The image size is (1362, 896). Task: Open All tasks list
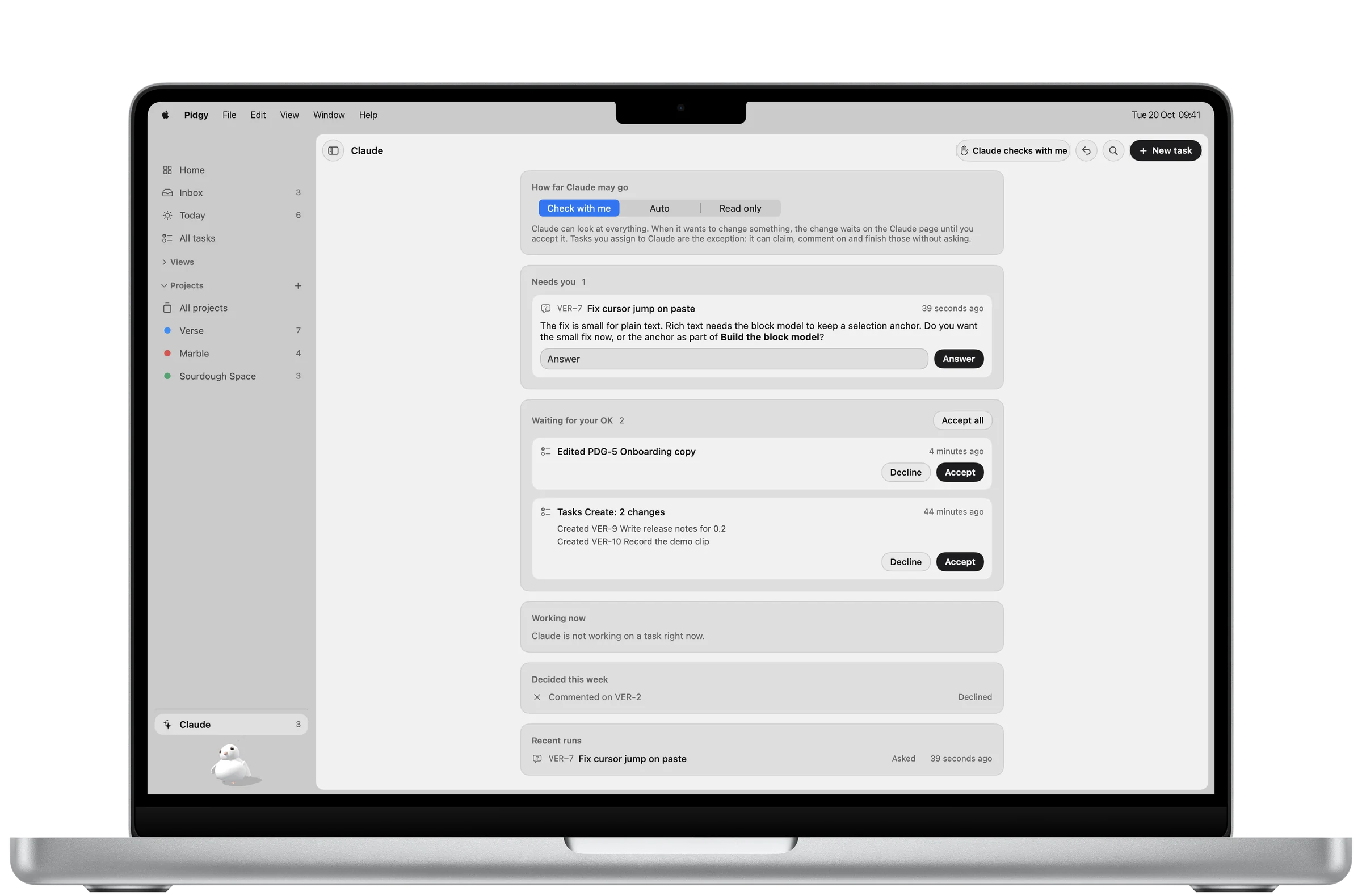click(x=231, y=238)
